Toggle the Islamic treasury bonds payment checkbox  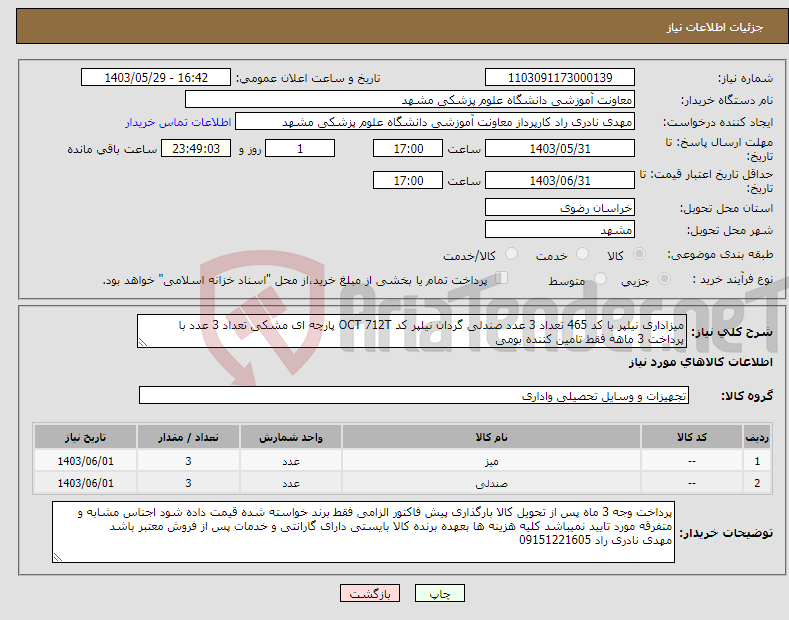point(502,278)
